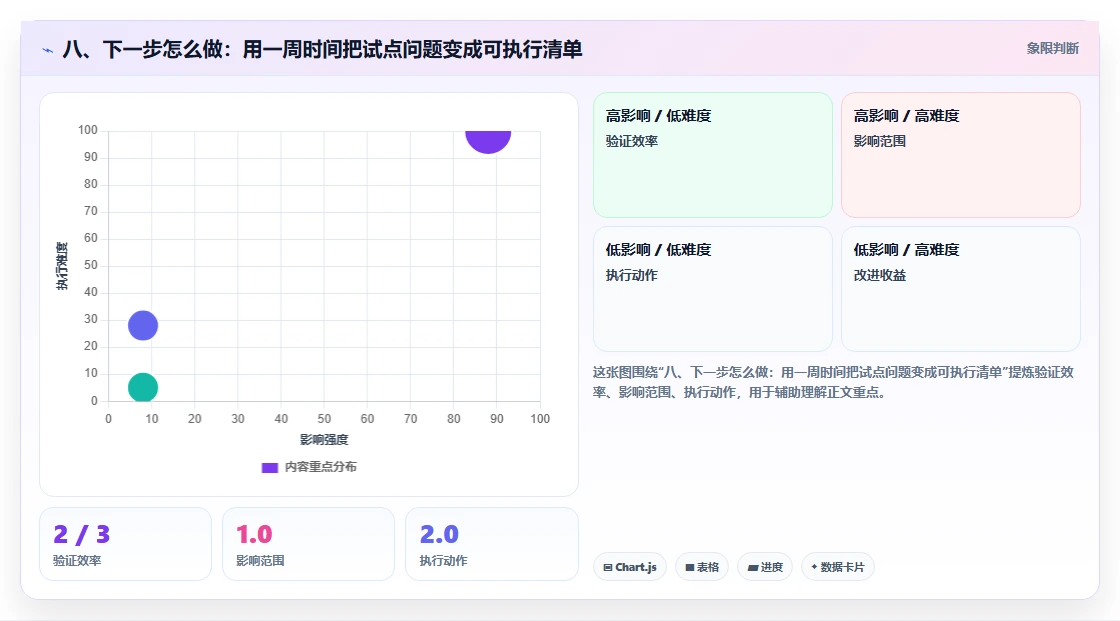This screenshot has width=1120, height=621.
Task: Click the Chart.js tag icon
Action: [608, 567]
